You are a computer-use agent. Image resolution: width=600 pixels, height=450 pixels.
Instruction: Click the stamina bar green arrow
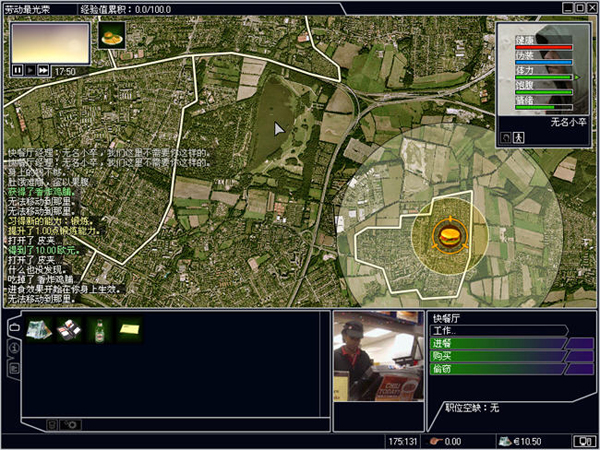(x=577, y=77)
